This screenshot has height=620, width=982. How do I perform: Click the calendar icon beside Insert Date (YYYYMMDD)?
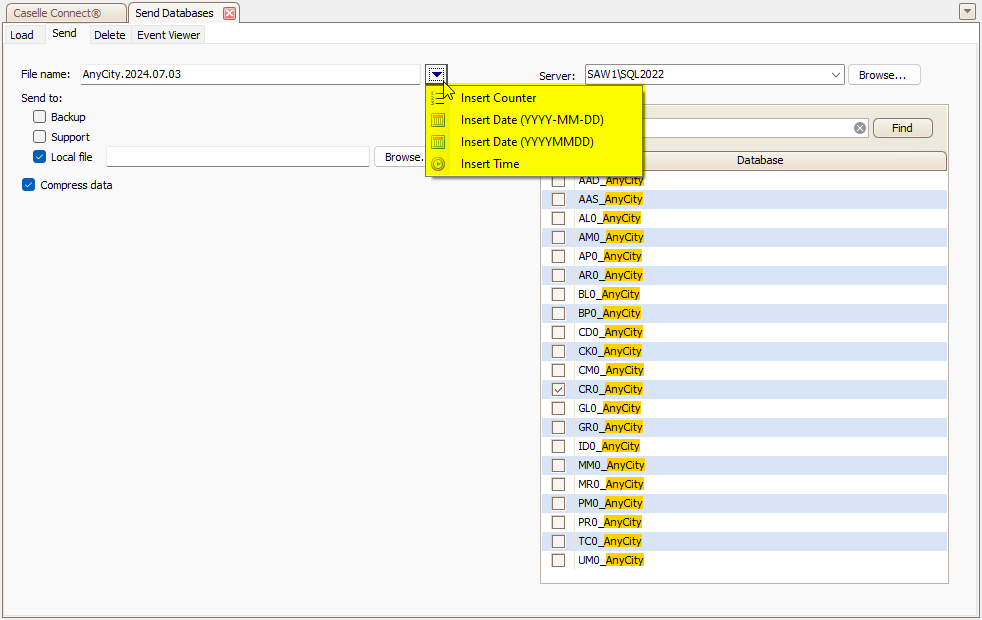tap(438, 142)
